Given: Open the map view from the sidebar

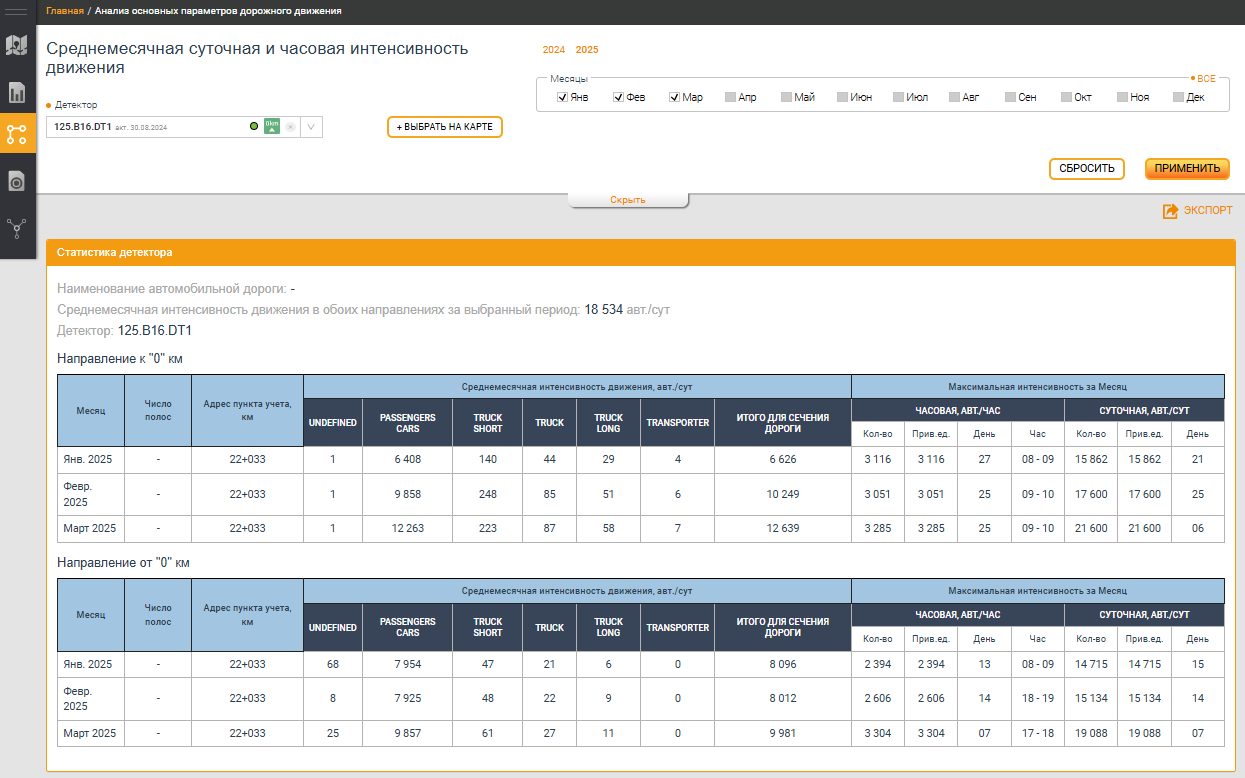Looking at the screenshot, I should coord(16,45).
